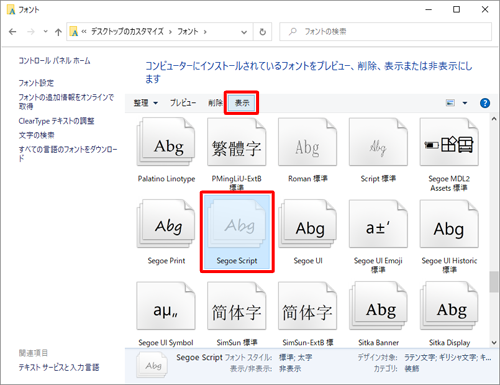Screen dimensions: 500x385
Task: Select the Sitka Banner font icon
Action: [378, 306]
